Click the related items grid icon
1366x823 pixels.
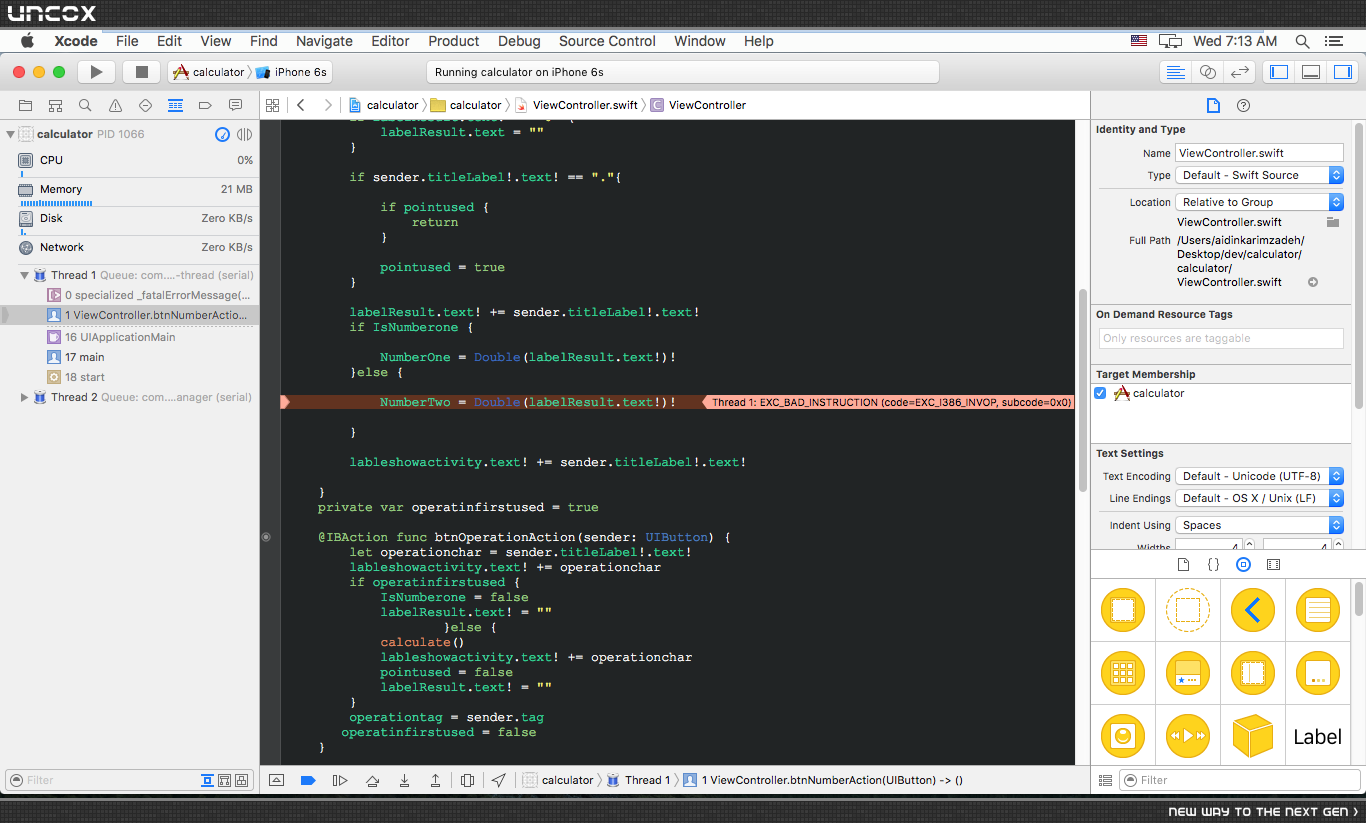tap(272, 105)
